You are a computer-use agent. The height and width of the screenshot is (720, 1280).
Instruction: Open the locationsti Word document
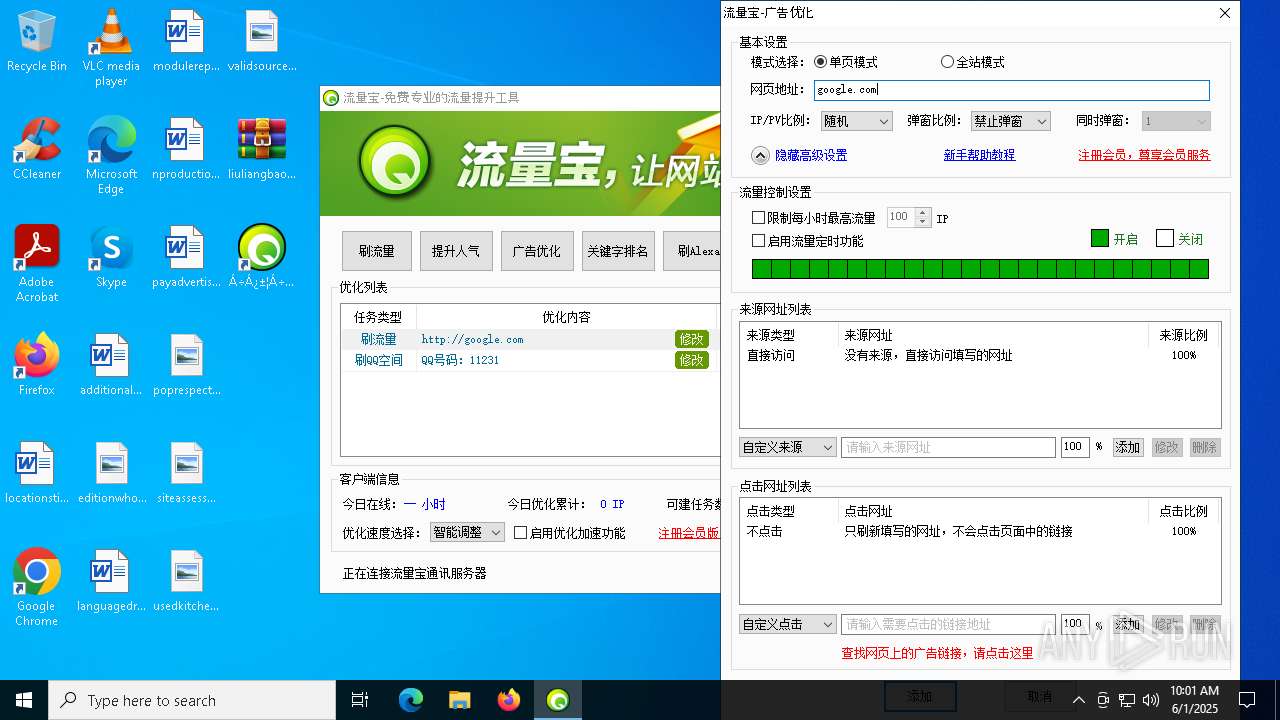click(x=37, y=472)
